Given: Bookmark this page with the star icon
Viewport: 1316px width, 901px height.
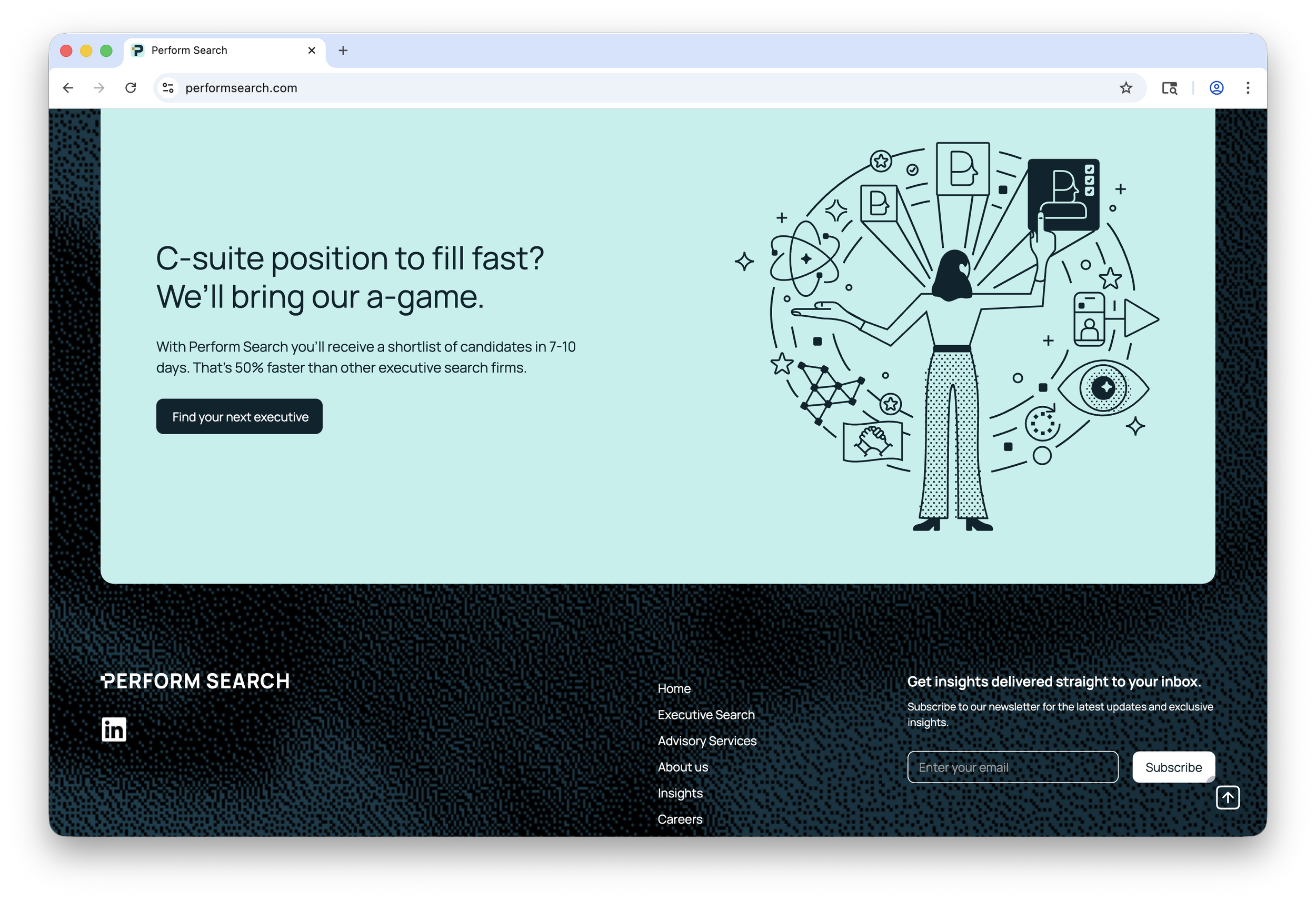Looking at the screenshot, I should pyautogui.click(x=1126, y=88).
